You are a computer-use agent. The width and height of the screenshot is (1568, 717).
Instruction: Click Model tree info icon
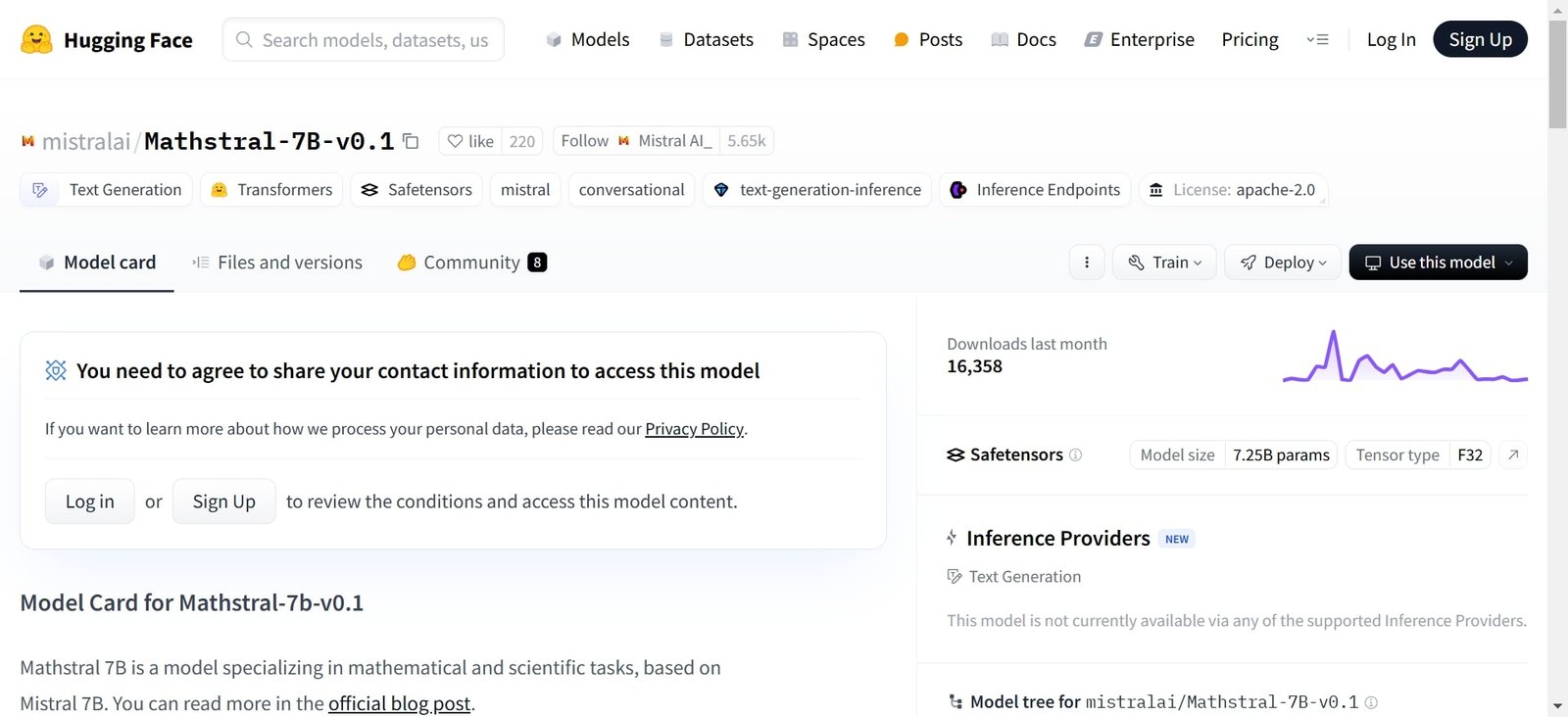(x=1371, y=702)
